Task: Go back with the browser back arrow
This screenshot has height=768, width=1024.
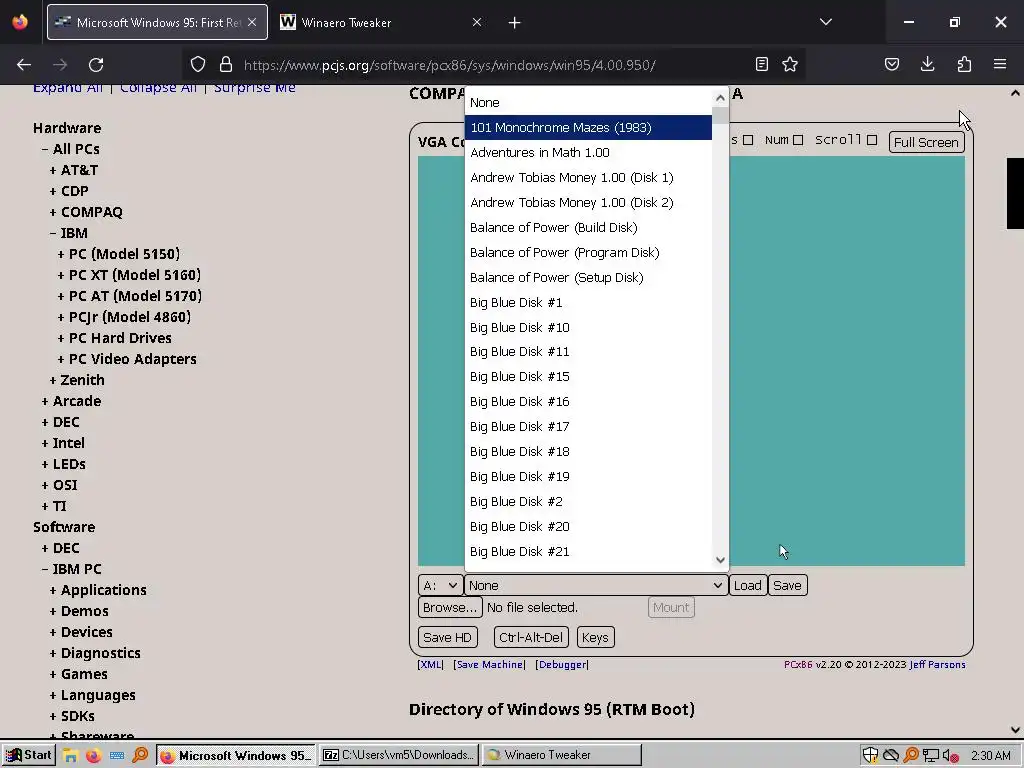Action: [x=24, y=65]
